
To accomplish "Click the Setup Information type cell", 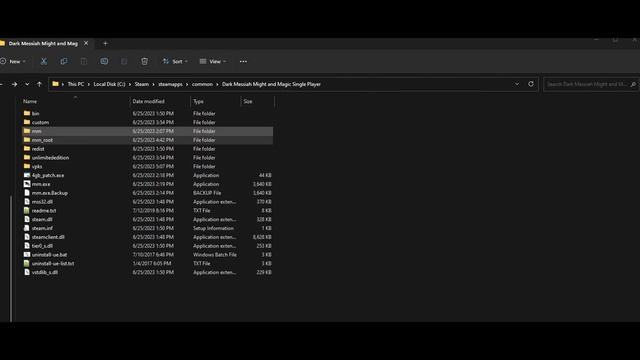I will 213,228.
